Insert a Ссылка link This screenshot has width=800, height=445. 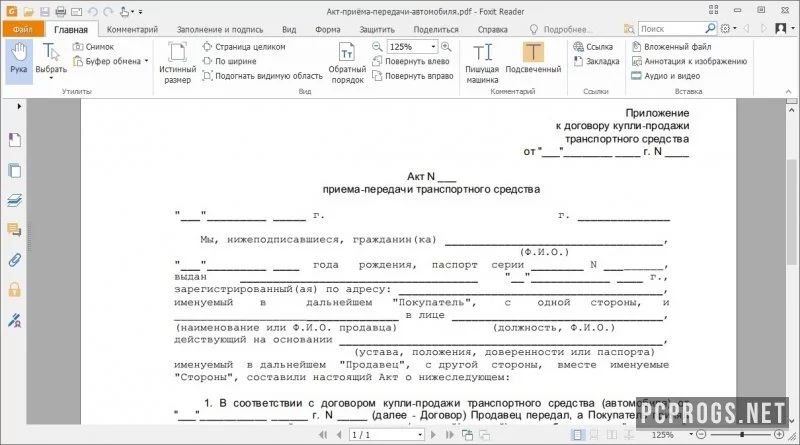coord(593,46)
